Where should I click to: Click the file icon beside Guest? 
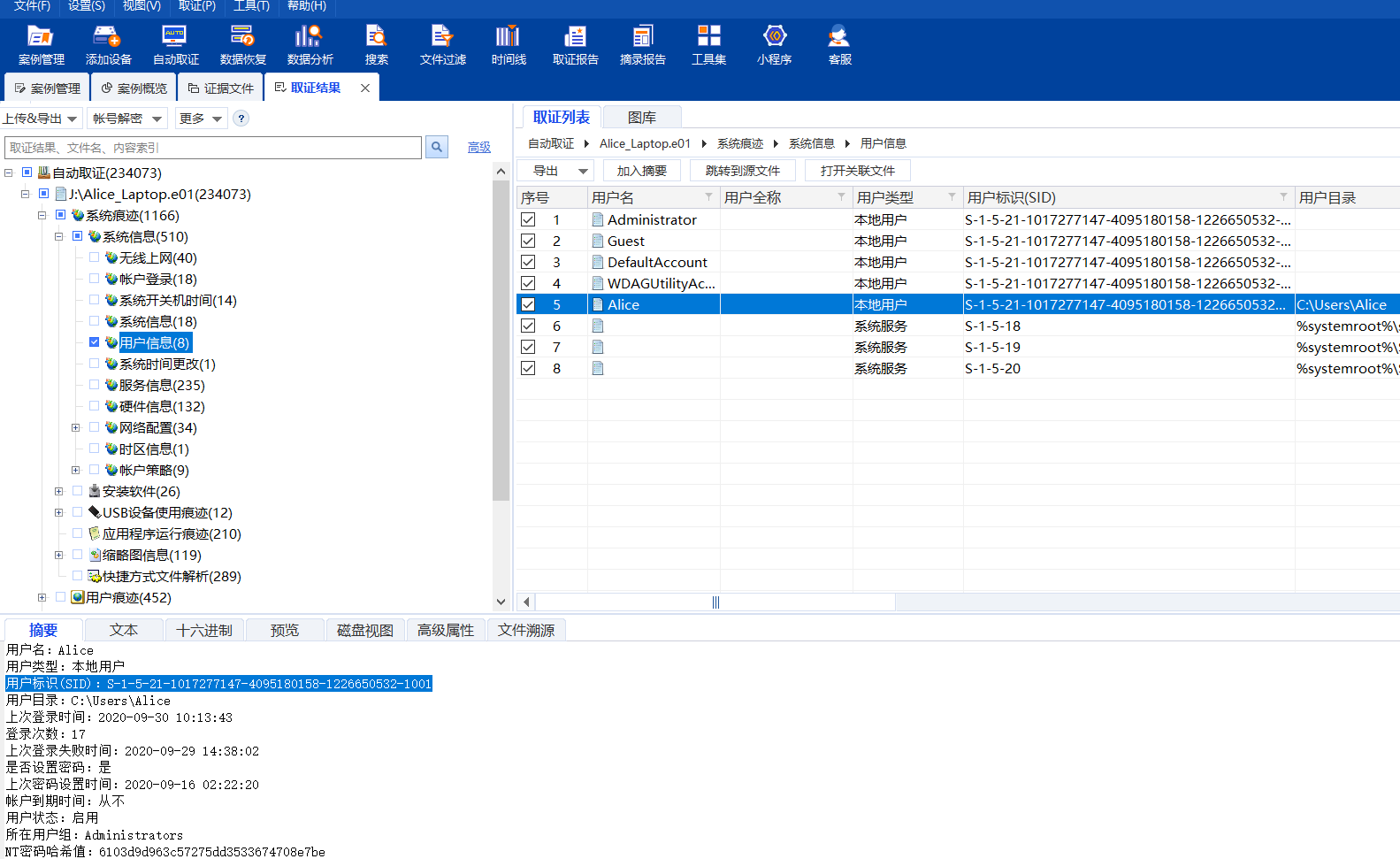598,241
